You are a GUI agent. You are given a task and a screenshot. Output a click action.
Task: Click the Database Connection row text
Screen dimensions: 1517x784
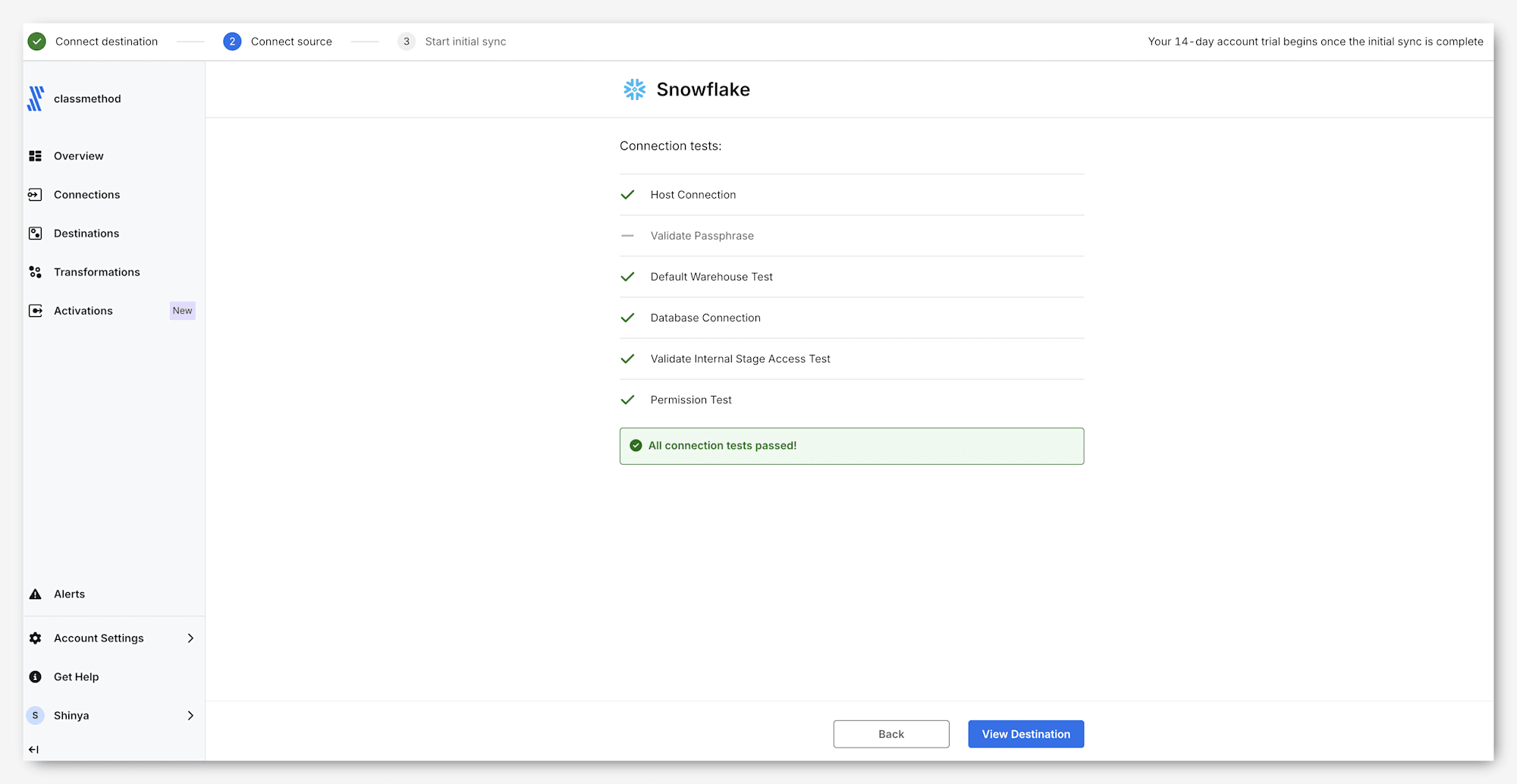(x=705, y=318)
